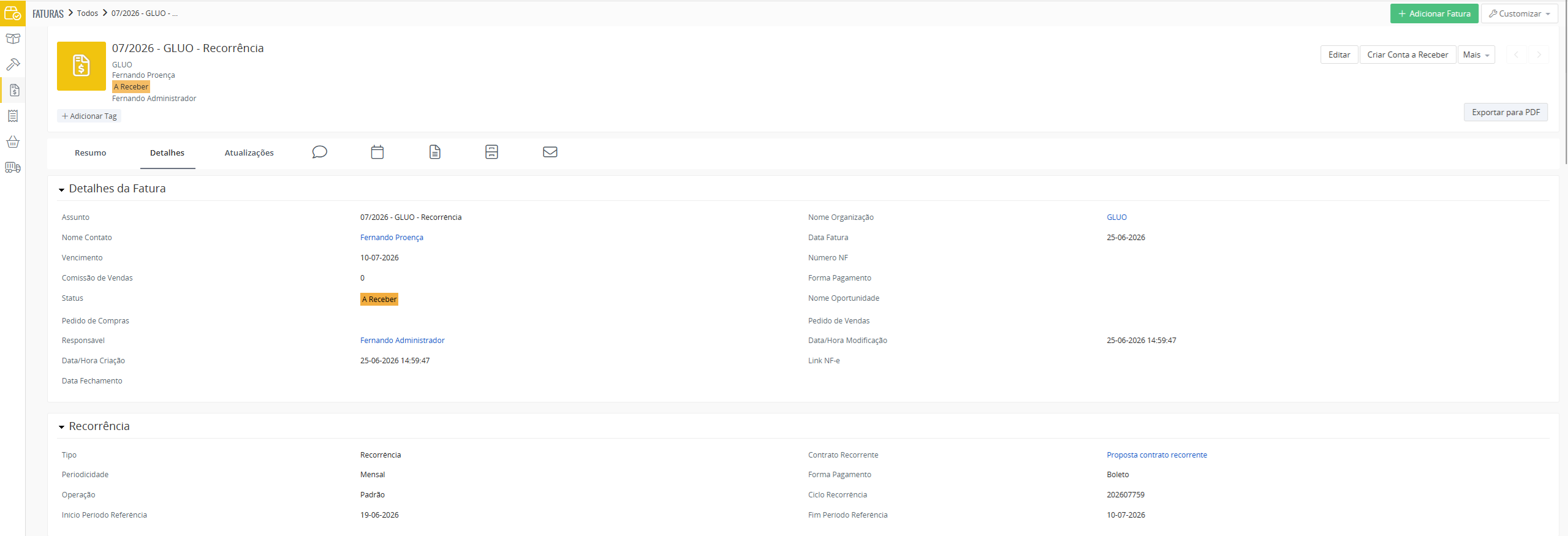Screen dimensions: 1568x536
Task: Click Data Fatura value 25-06-2026
Action: [x=1126, y=238]
